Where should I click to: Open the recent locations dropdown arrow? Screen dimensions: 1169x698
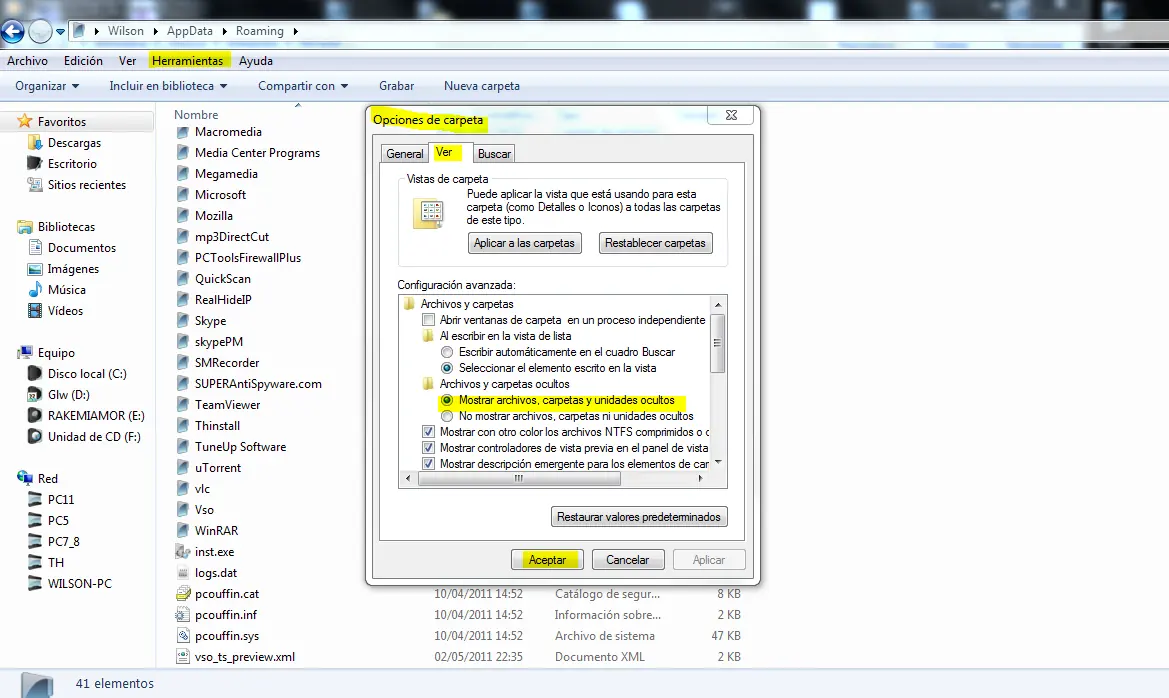(x=60, y=31)
